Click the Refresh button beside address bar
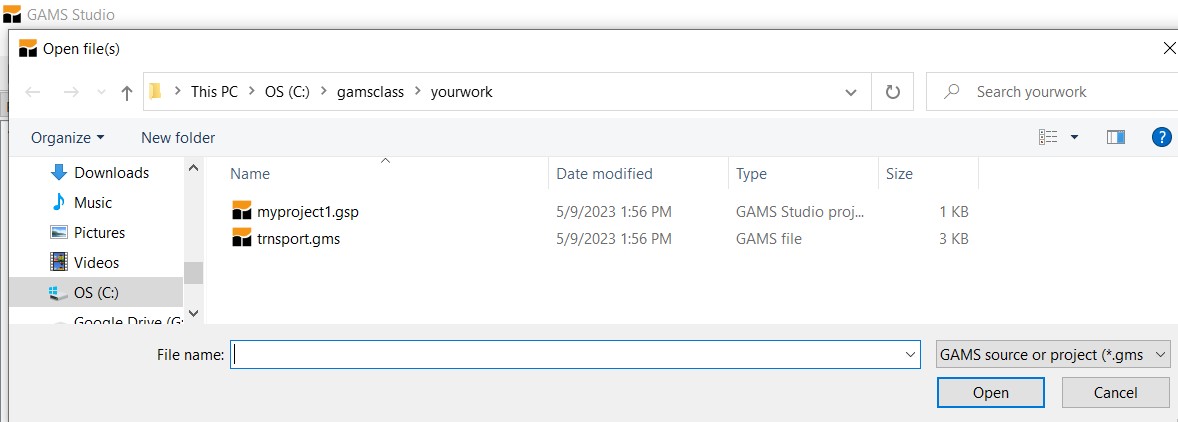 point(892,92)
